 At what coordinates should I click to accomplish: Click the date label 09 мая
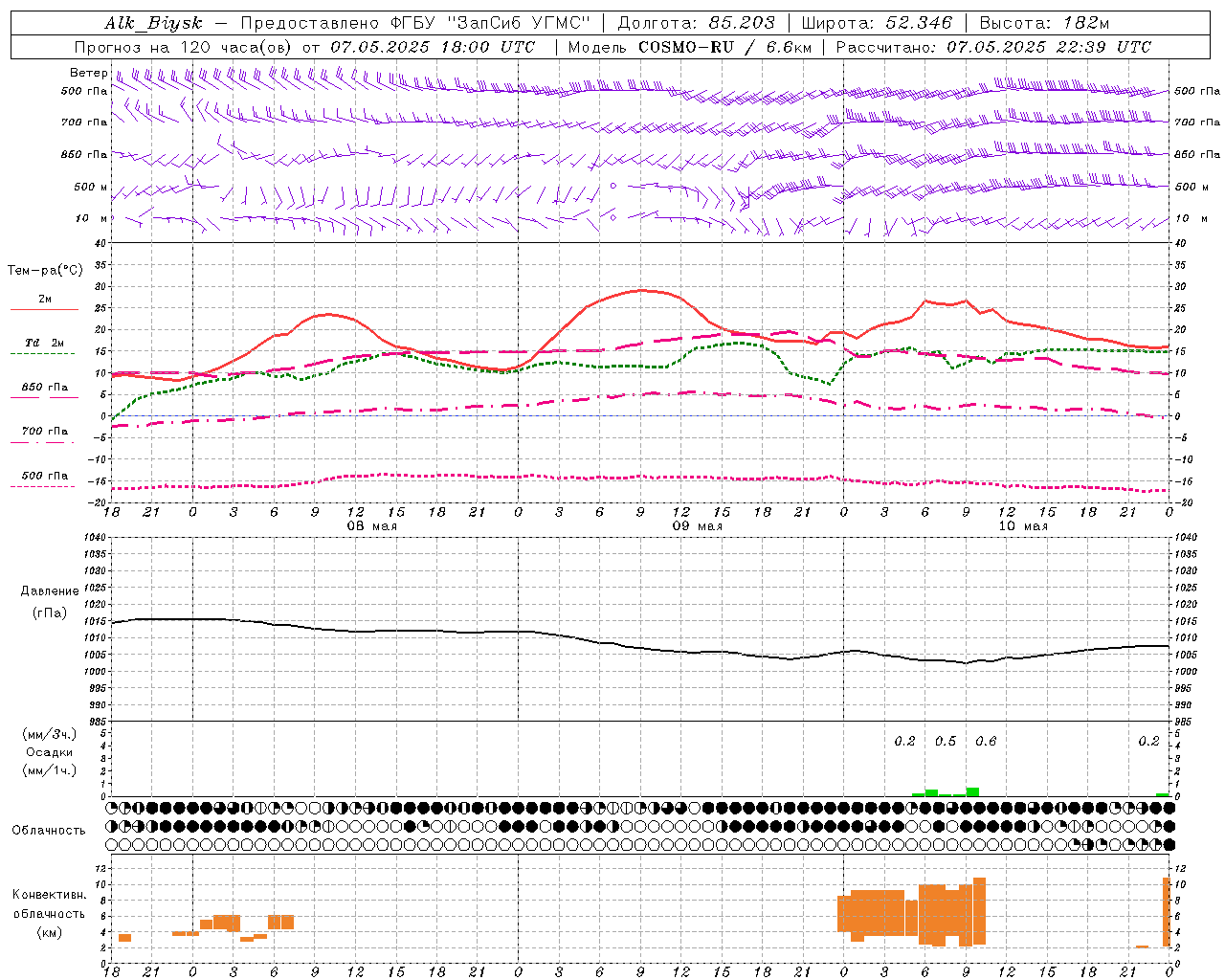click(698, 526)
